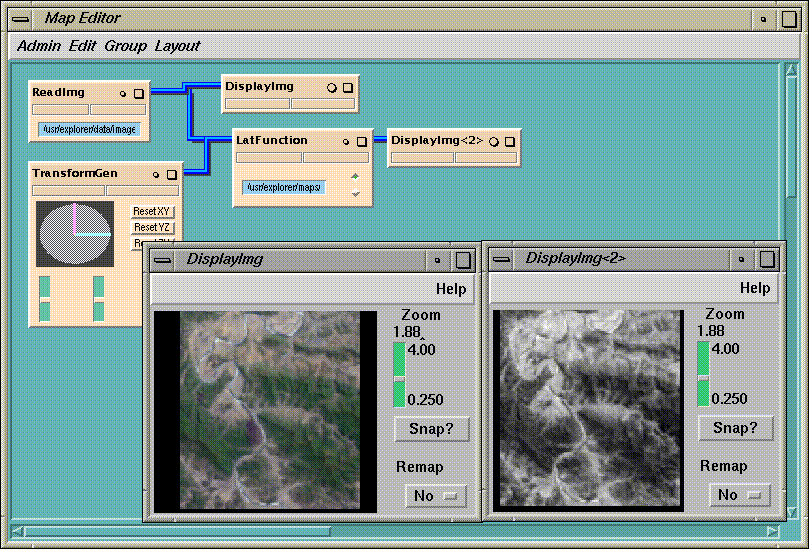Open Remap dropdown in DisplayImg<2> window
This screenshot has height=549, width=809.
click(740, 495)
